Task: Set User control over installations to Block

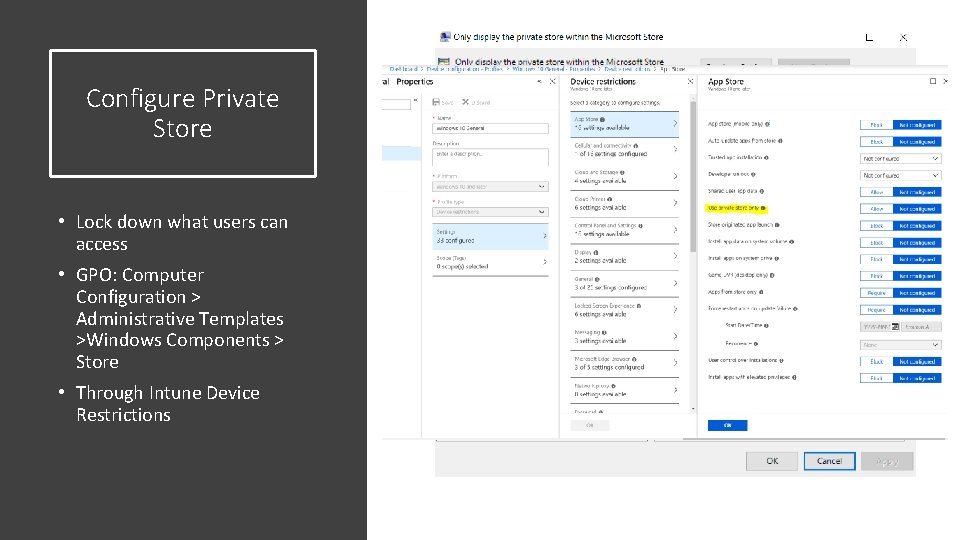Action: click(x=877, y=361)
